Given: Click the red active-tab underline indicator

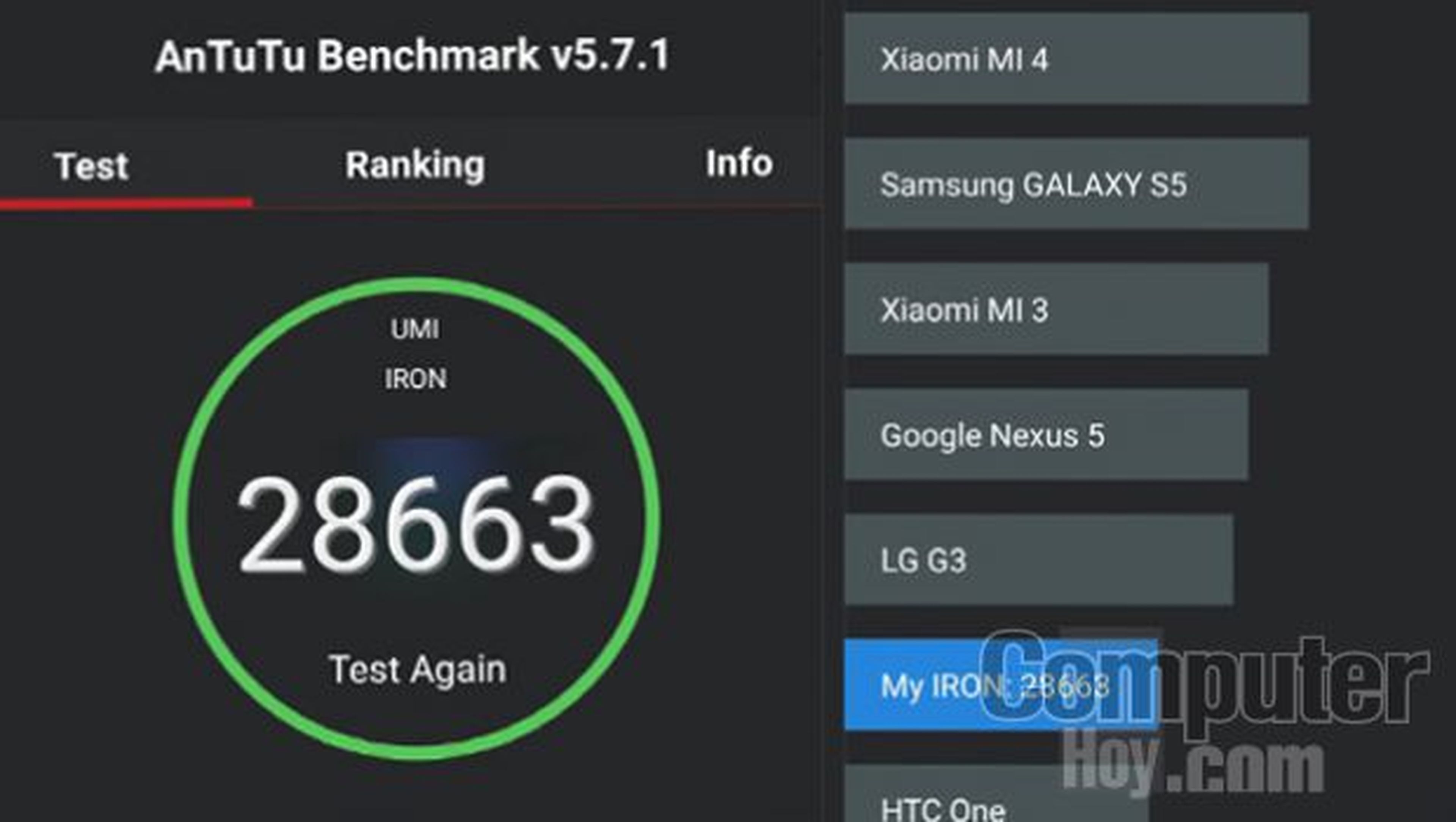Looking at the screenshot, I should pos(126,203).
